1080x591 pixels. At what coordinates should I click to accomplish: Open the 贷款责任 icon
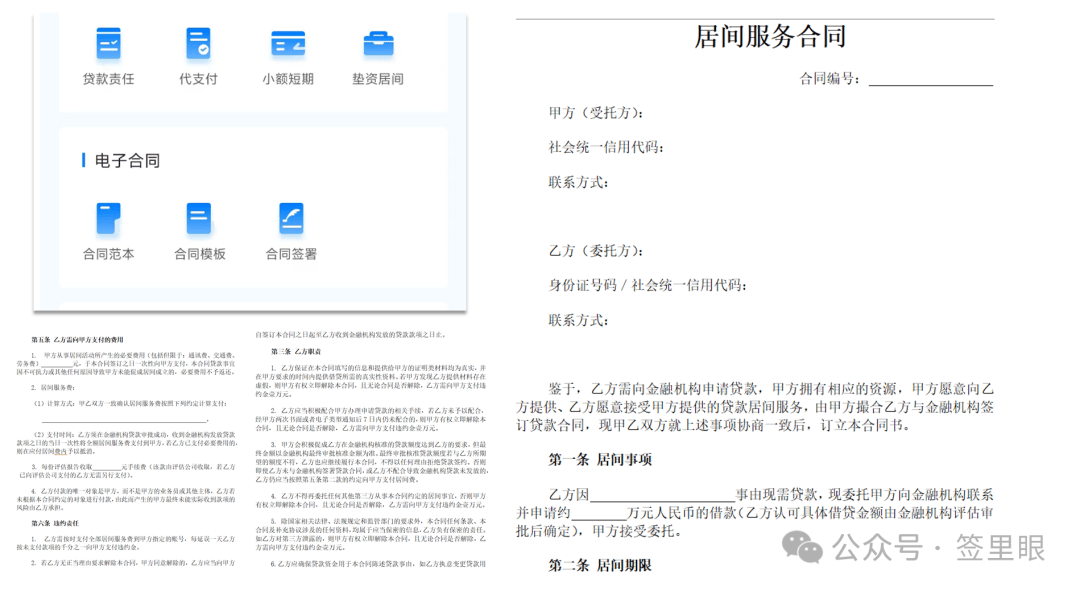[x=108, y=43]
